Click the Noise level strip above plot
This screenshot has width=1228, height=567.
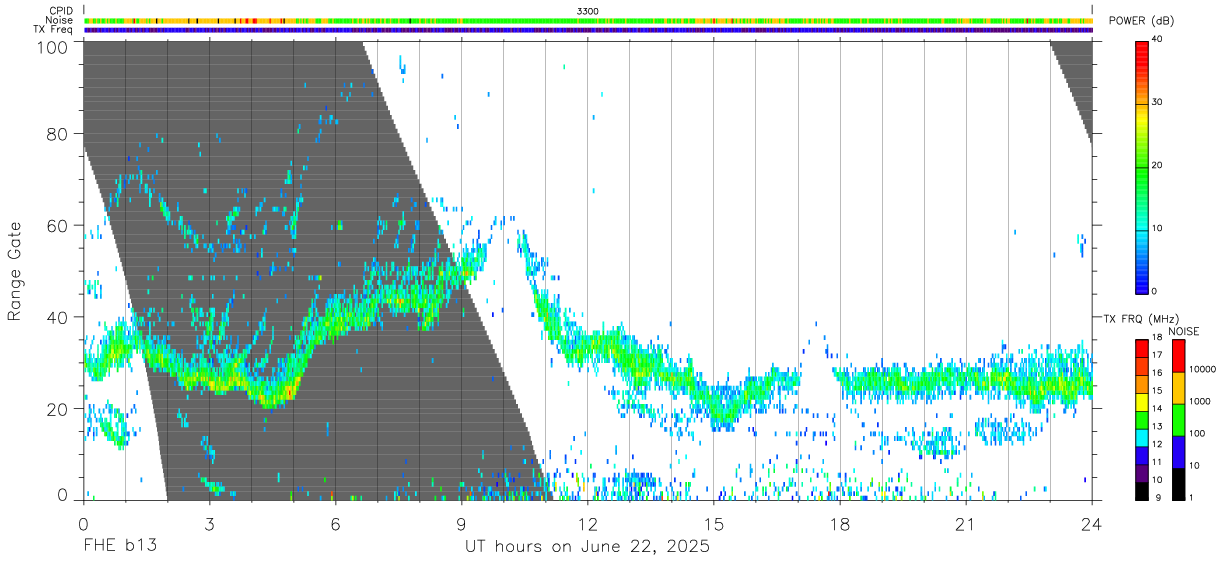[x=588, y=20]
